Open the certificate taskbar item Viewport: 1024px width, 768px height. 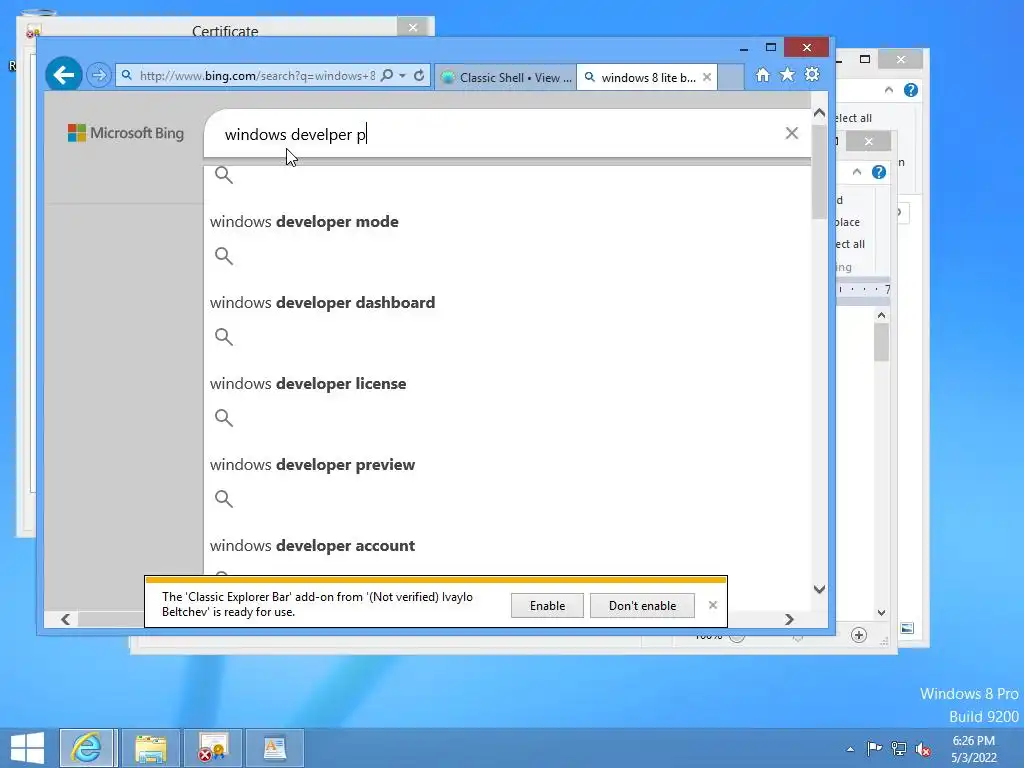pyautogui.click(x=213, y=748)
